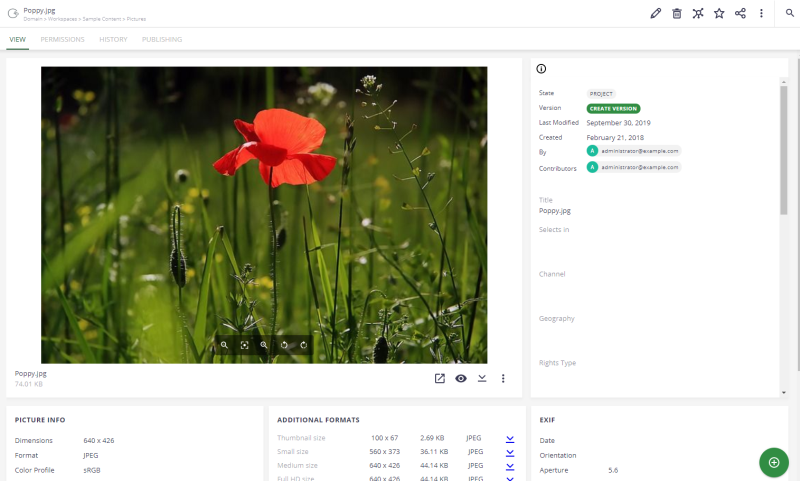Click the info icon in details panel
The height and width of the screenshot is (481, 800).
[541, 69]
